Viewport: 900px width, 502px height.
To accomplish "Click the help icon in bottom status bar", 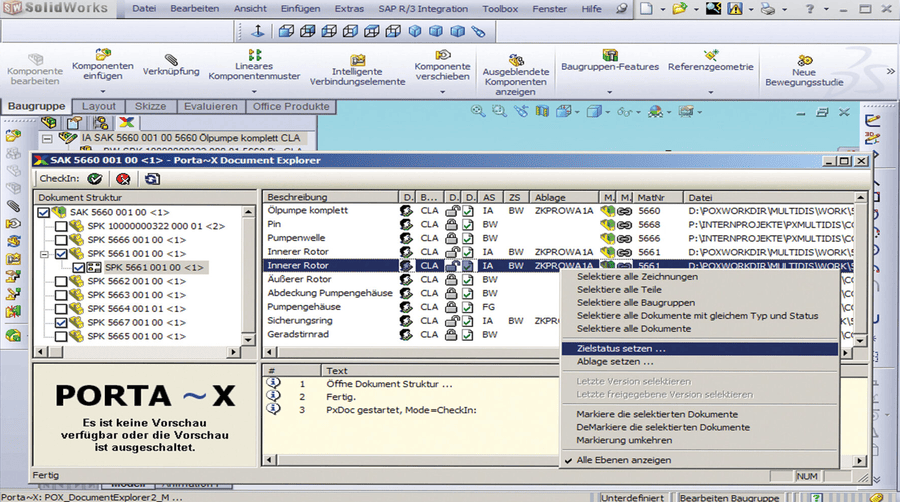I will coord(816,497).
